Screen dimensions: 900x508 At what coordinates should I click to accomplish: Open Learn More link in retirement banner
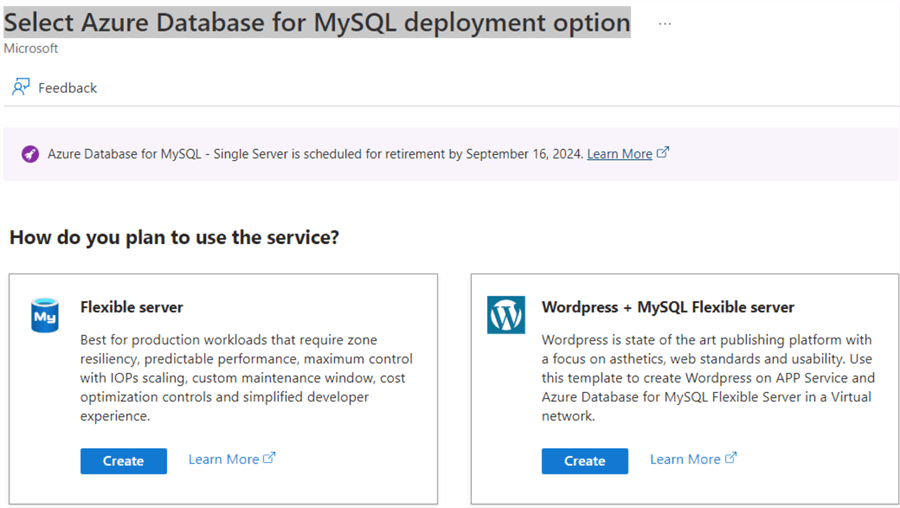619,154
